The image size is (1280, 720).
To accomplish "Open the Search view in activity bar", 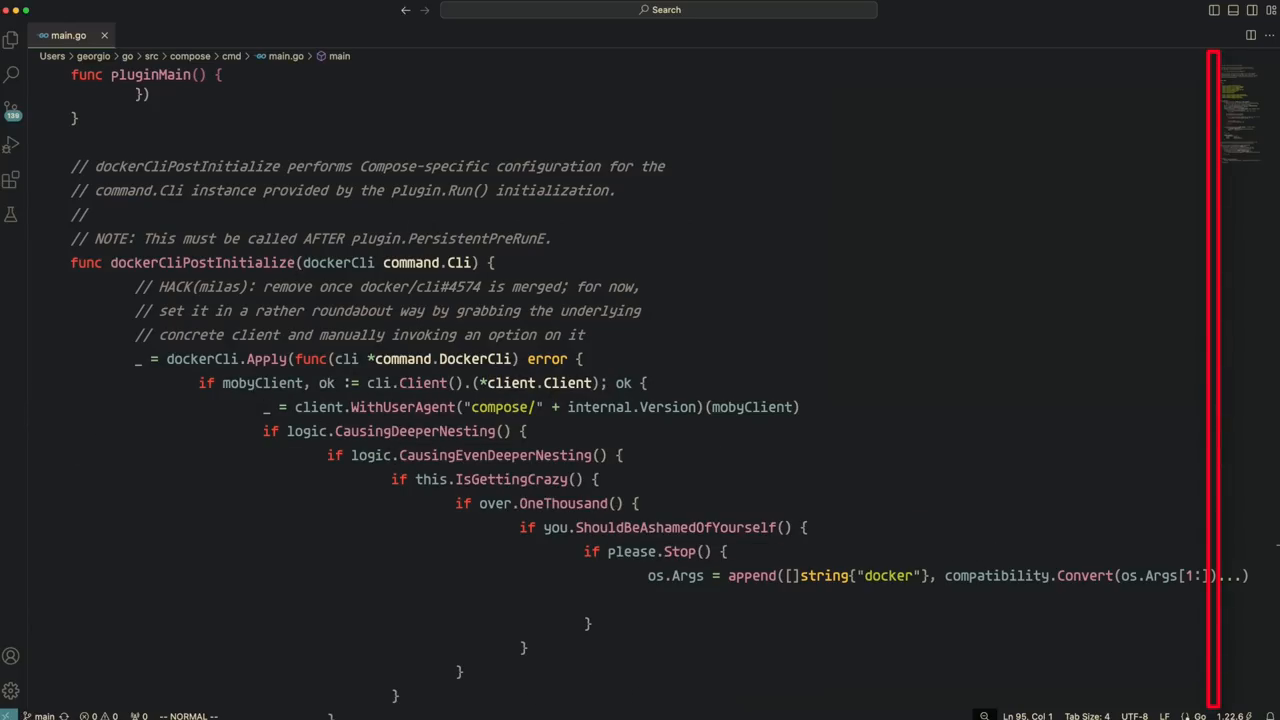I will [11, 75].
